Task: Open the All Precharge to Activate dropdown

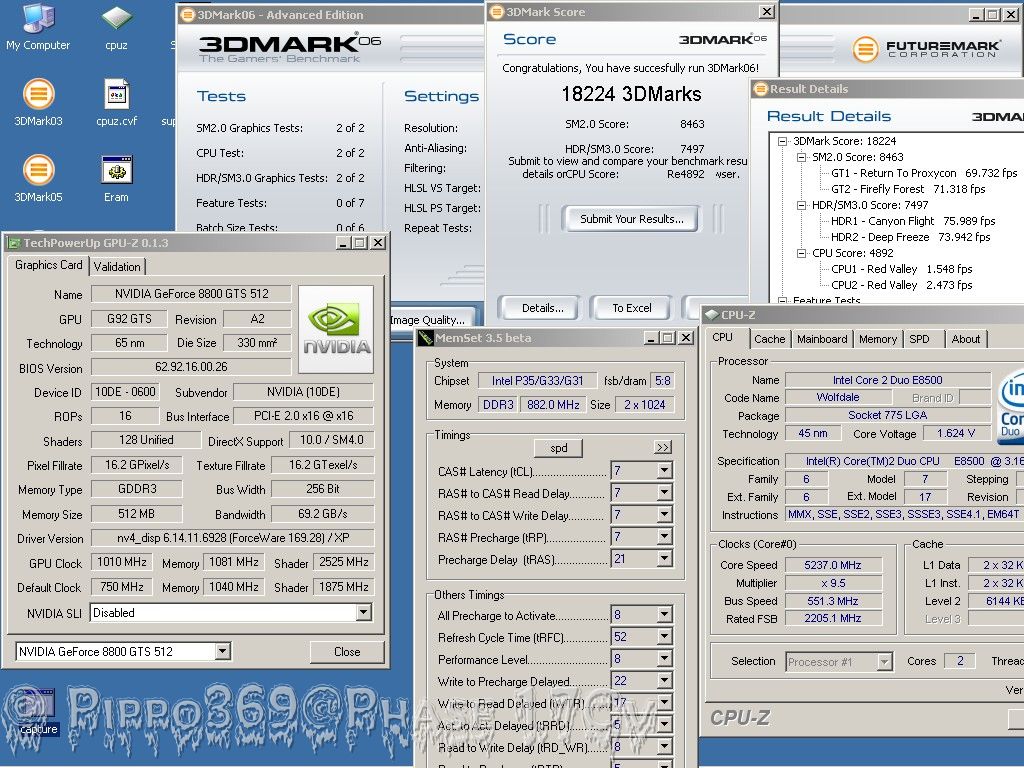Action: click(664, 615)
